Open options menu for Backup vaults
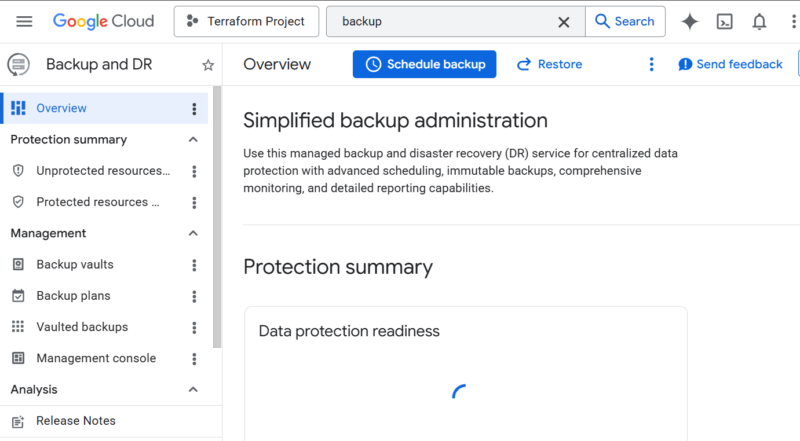 click(194, 265)
